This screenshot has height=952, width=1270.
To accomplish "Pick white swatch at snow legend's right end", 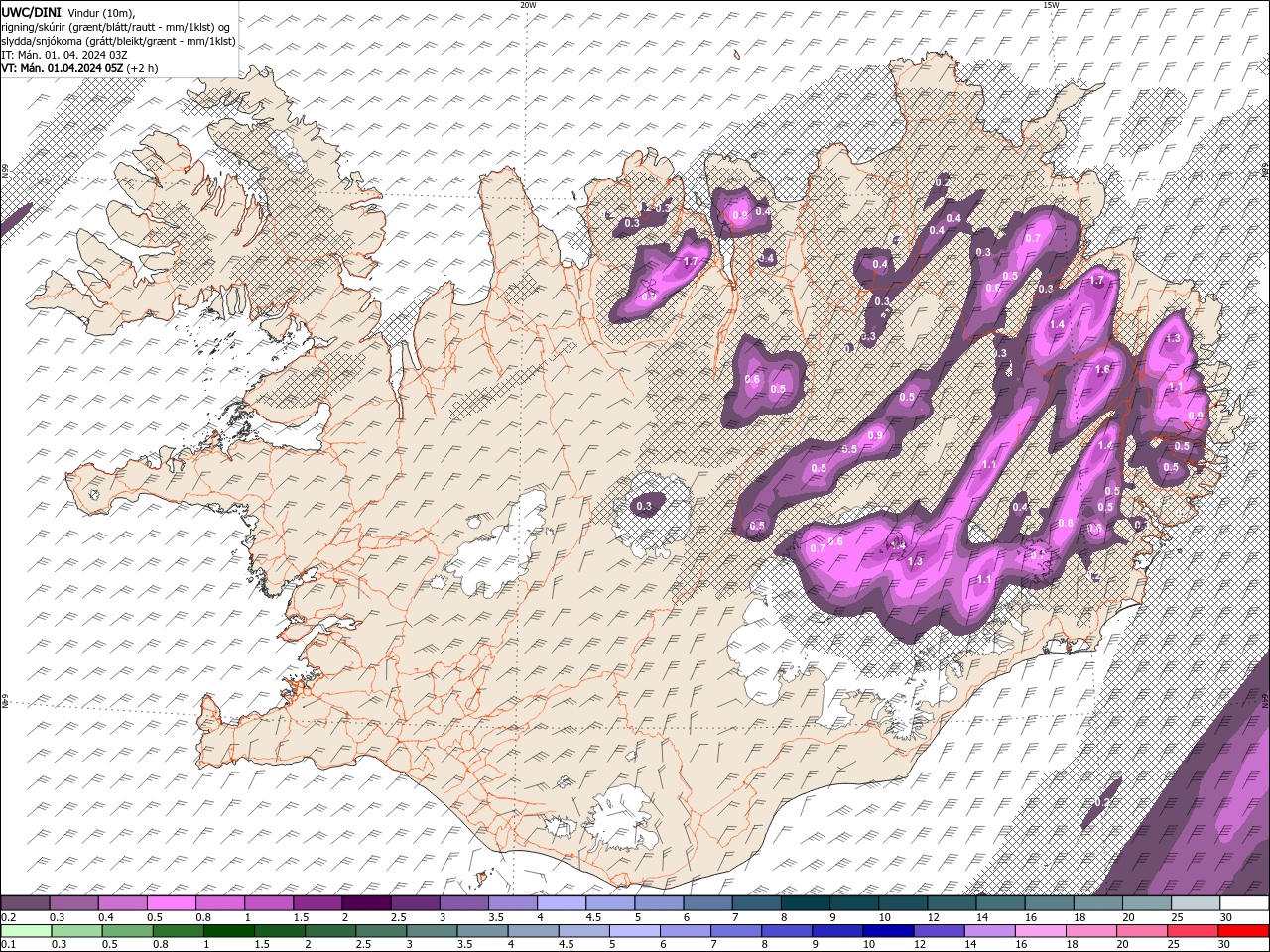I will [x=1245, y=903].
